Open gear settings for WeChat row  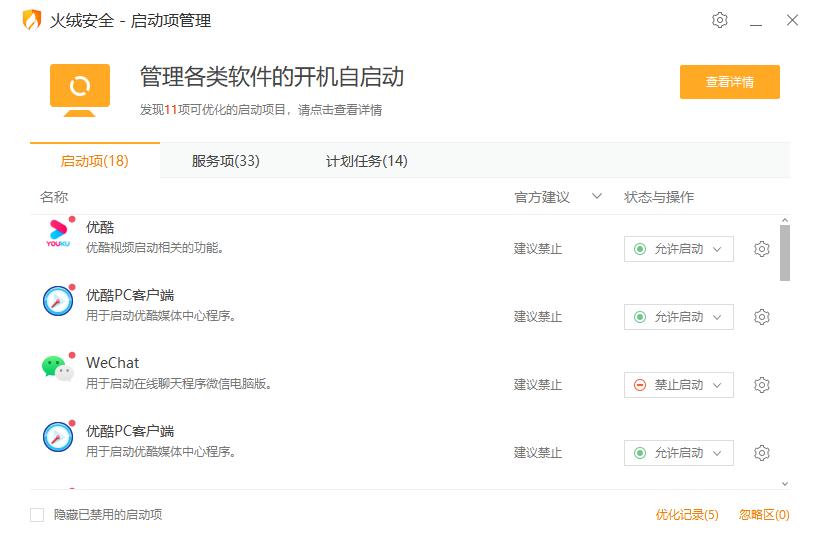(761, 385)
